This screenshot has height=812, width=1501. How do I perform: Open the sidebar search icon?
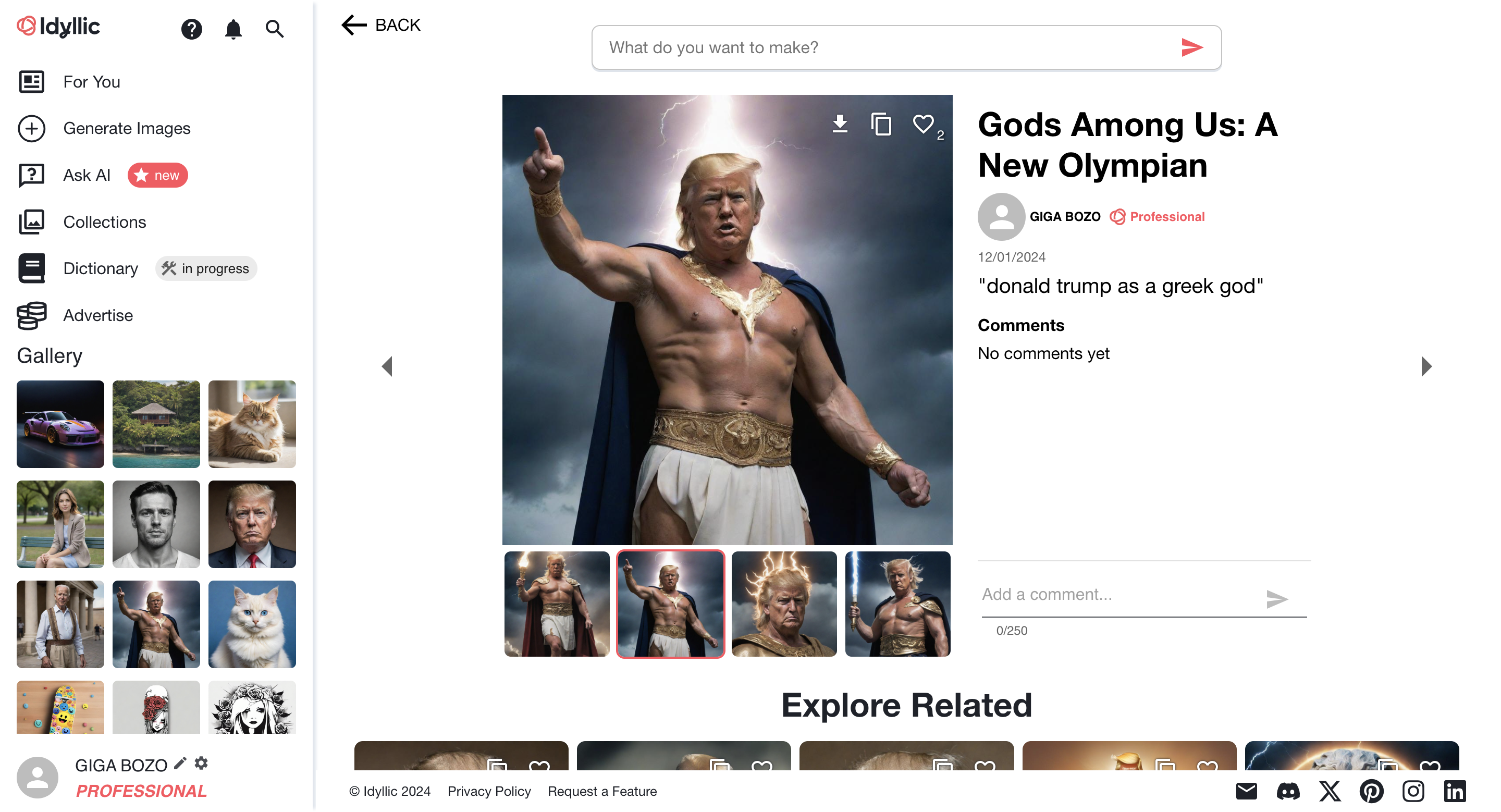pyautogui.click(x=275, y=29)
